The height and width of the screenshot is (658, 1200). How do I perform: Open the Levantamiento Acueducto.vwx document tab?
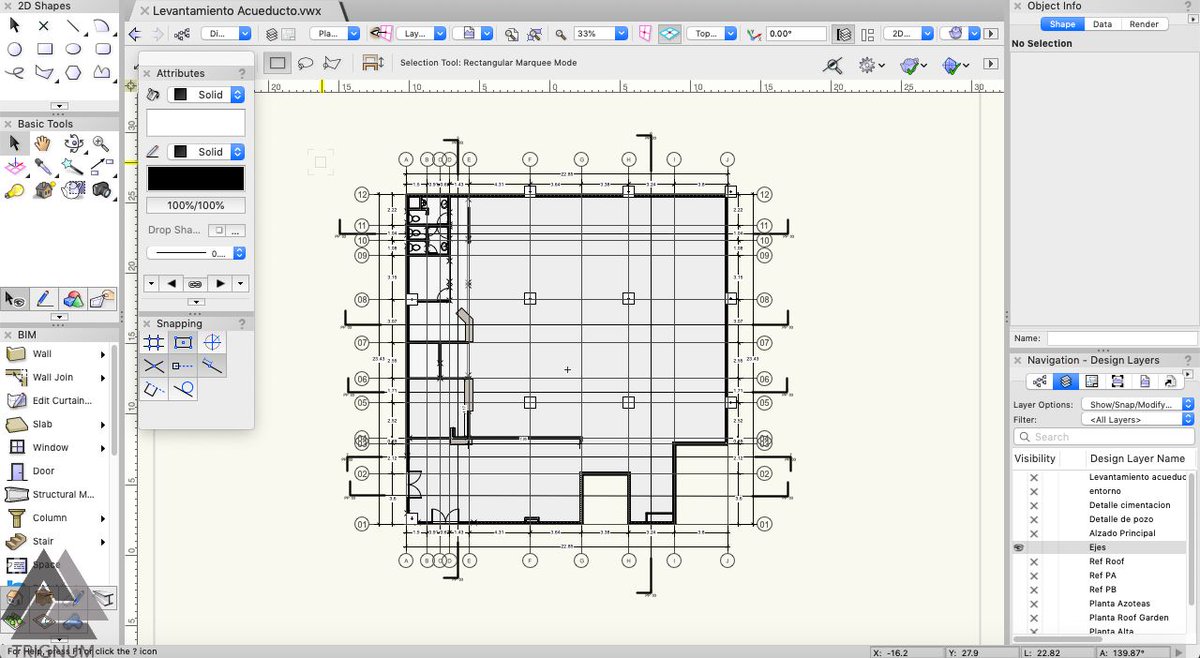coord(237,10)
